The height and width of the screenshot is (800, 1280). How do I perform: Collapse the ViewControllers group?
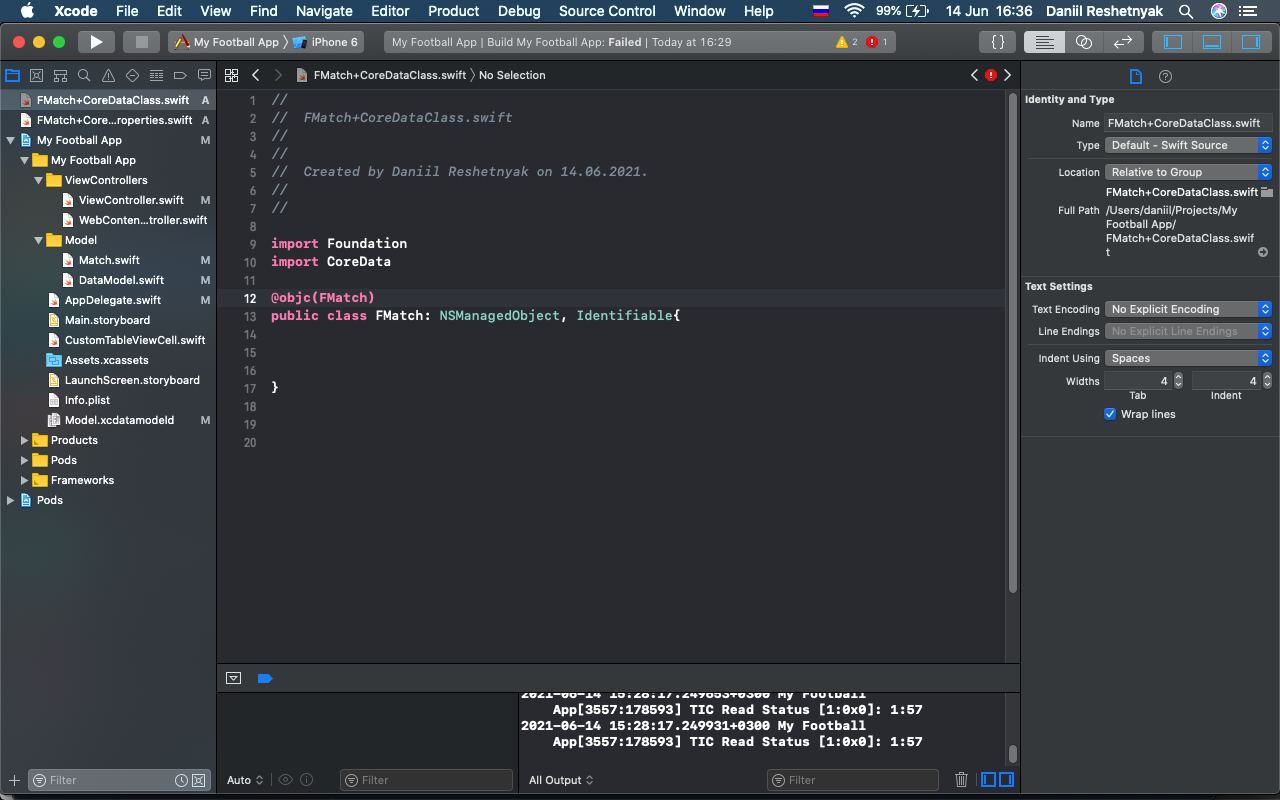pos(39,180)
